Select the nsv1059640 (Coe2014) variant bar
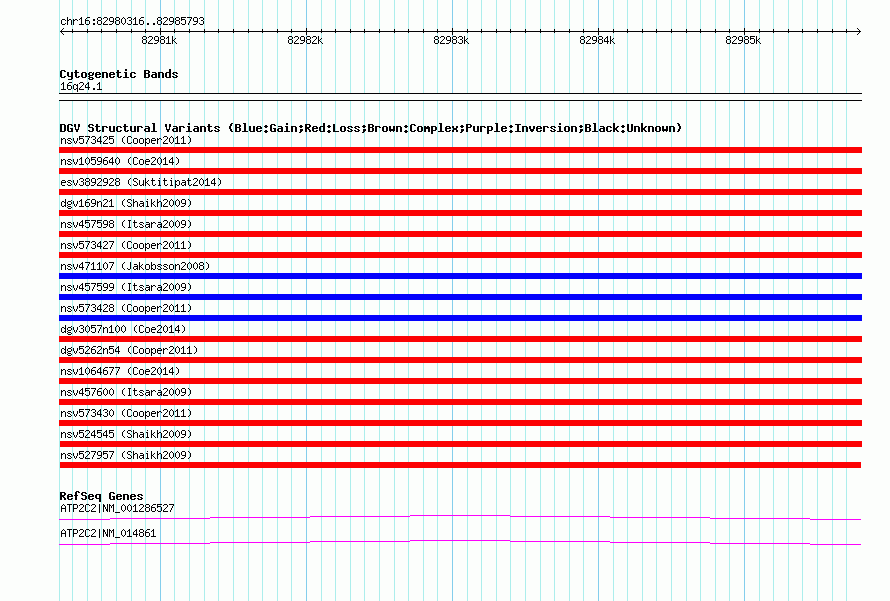 (x=460, y=171)
